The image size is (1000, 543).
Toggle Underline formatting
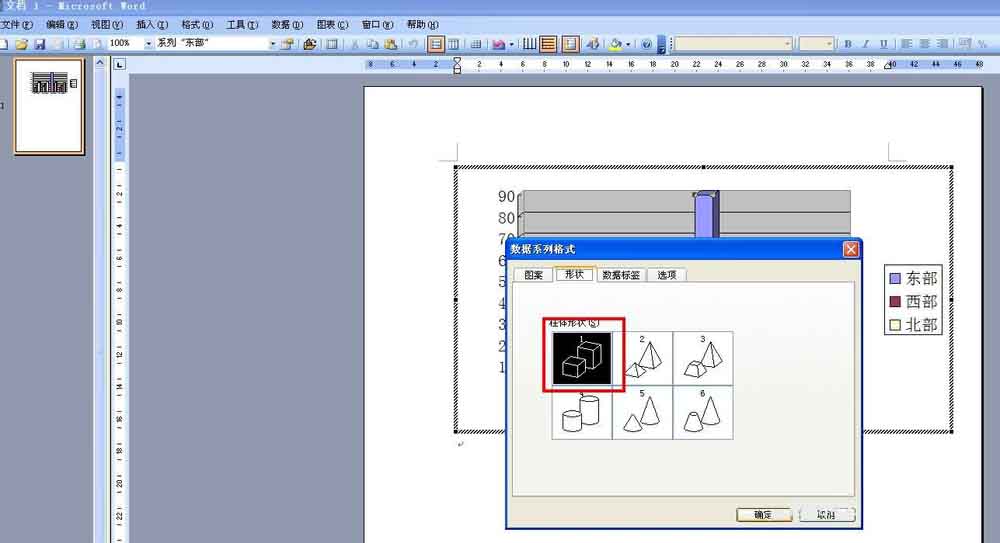pos(883,44)
